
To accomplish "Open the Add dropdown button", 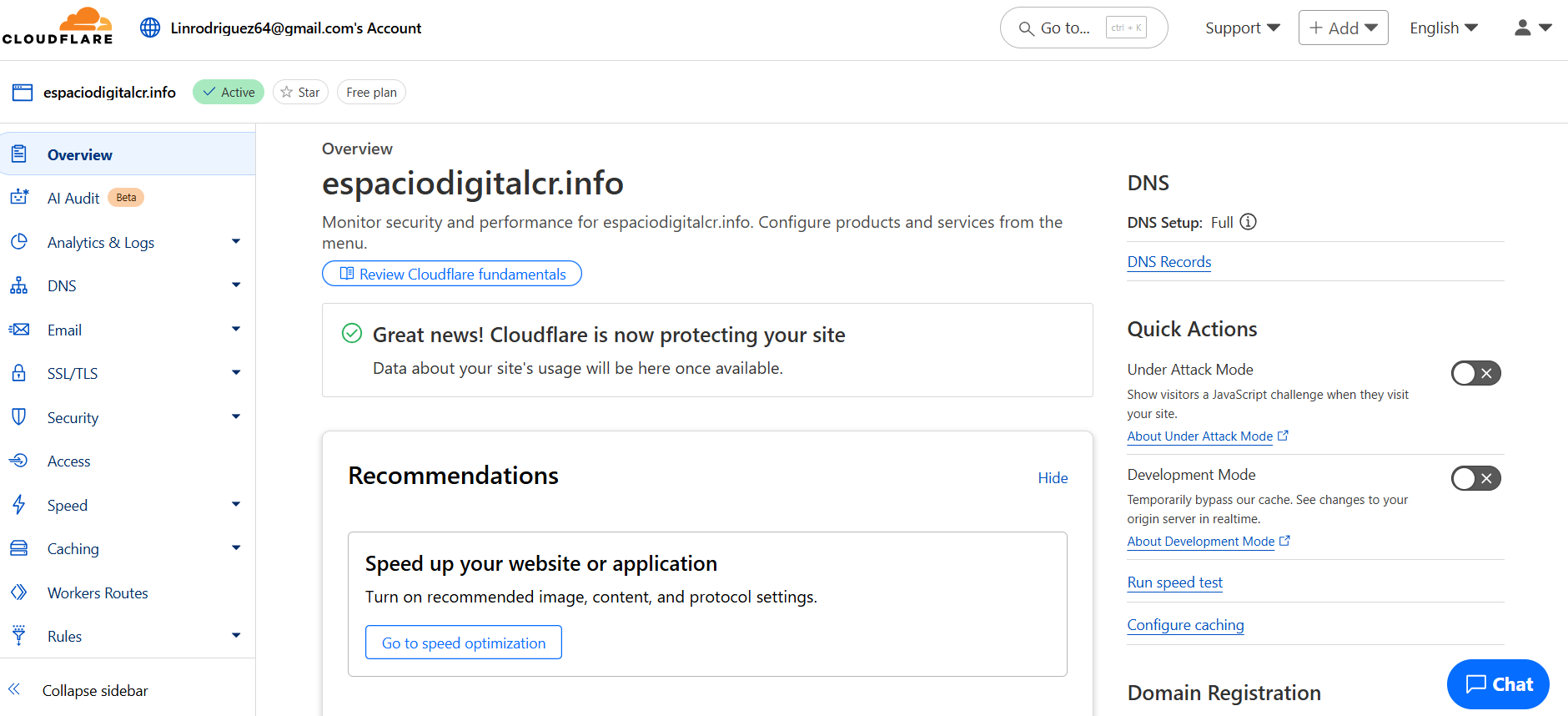I will pyautogui.click(x=1343, y=28).
